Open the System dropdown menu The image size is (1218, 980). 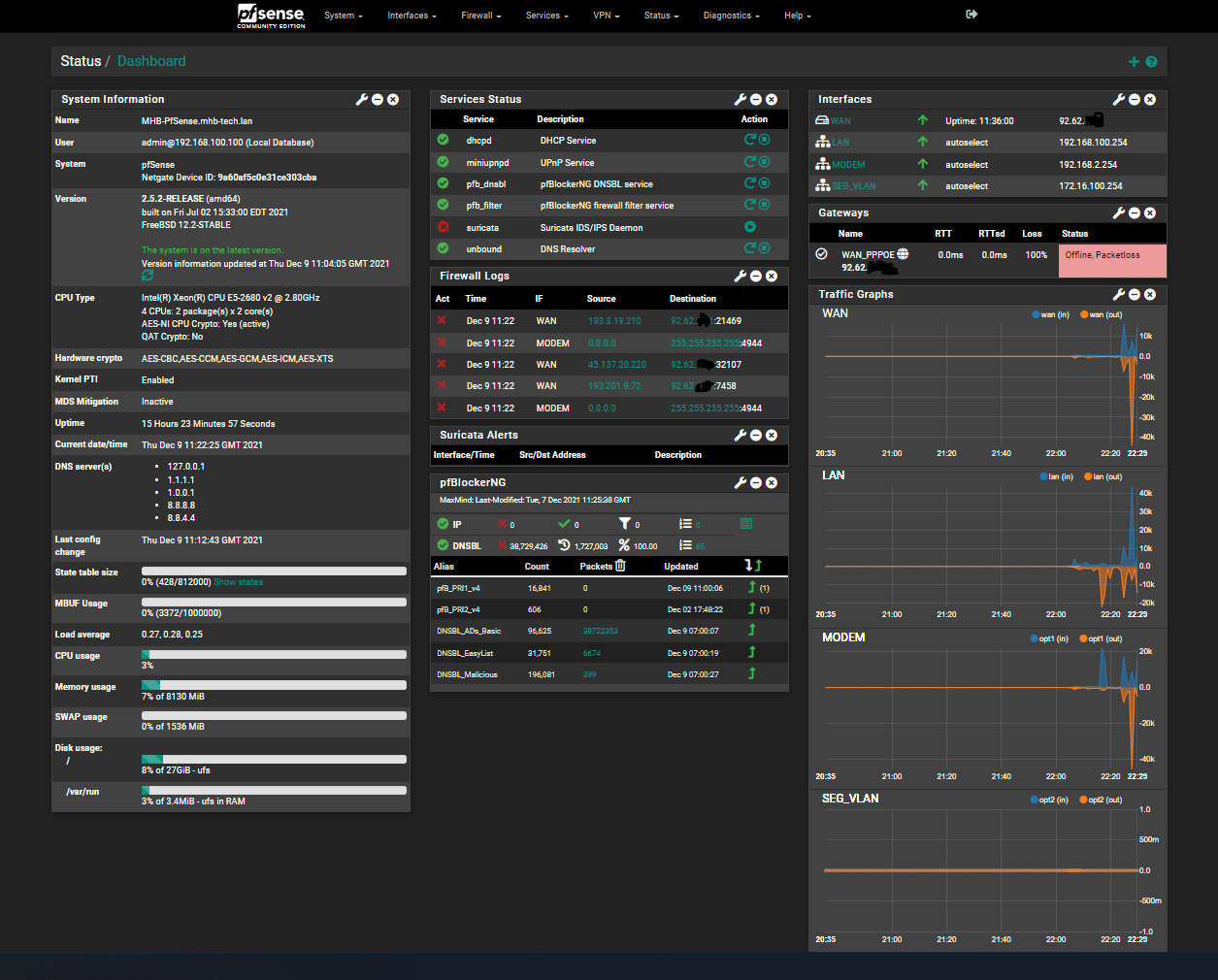tap(344, 16)
